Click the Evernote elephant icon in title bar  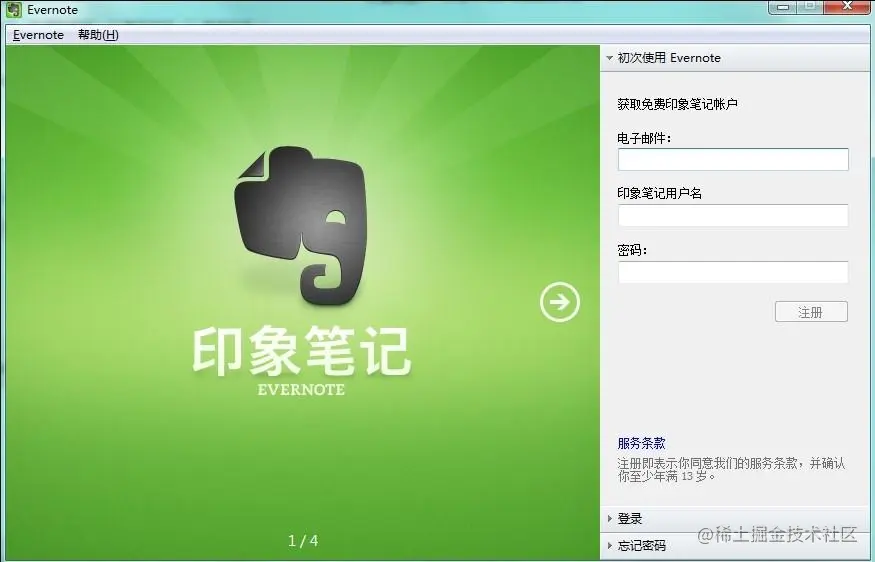click(14, 9)
